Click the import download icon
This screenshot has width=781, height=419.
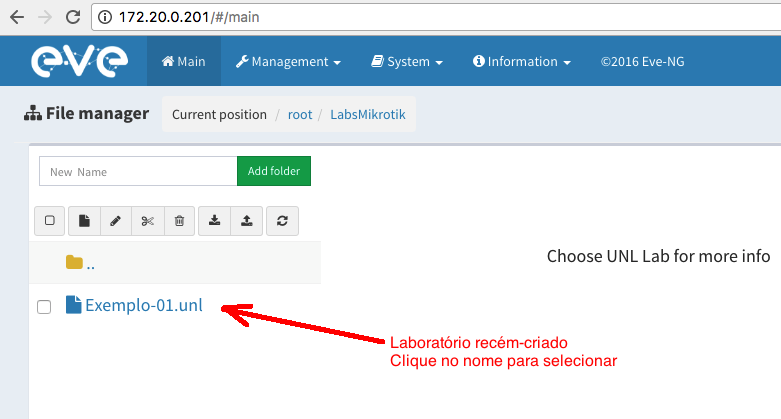tap(215, 221)
